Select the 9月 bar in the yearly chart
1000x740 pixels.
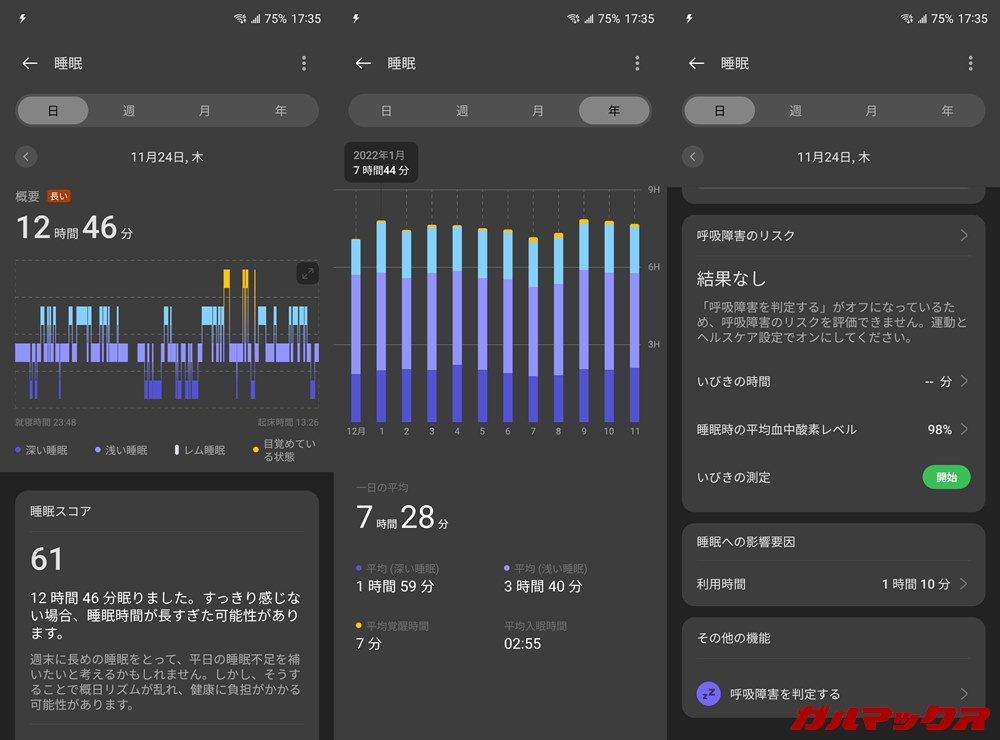[584, 320]
